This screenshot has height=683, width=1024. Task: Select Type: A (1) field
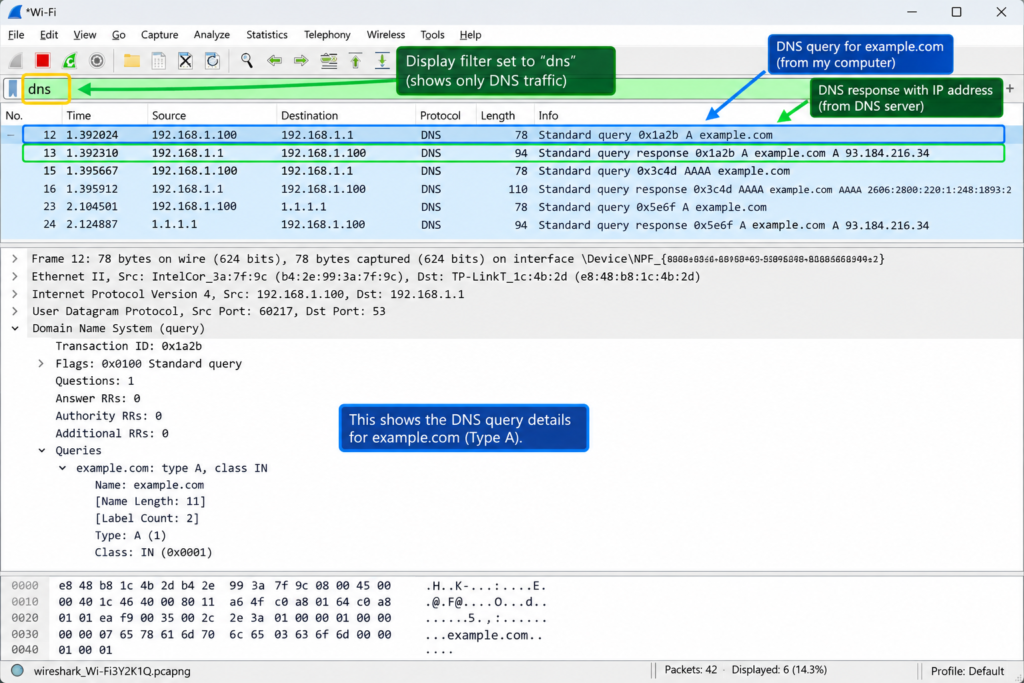click(x=131, y=535)
